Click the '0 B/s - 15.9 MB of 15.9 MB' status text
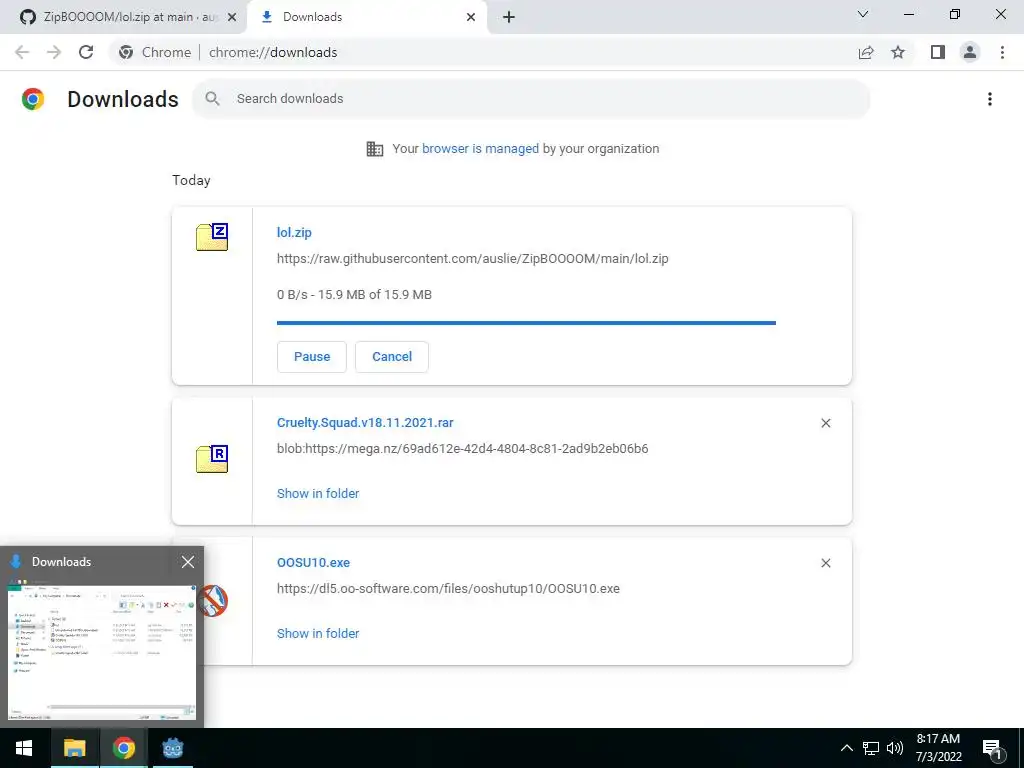This screenshot has height=768, width=1024. pos(354,295)
